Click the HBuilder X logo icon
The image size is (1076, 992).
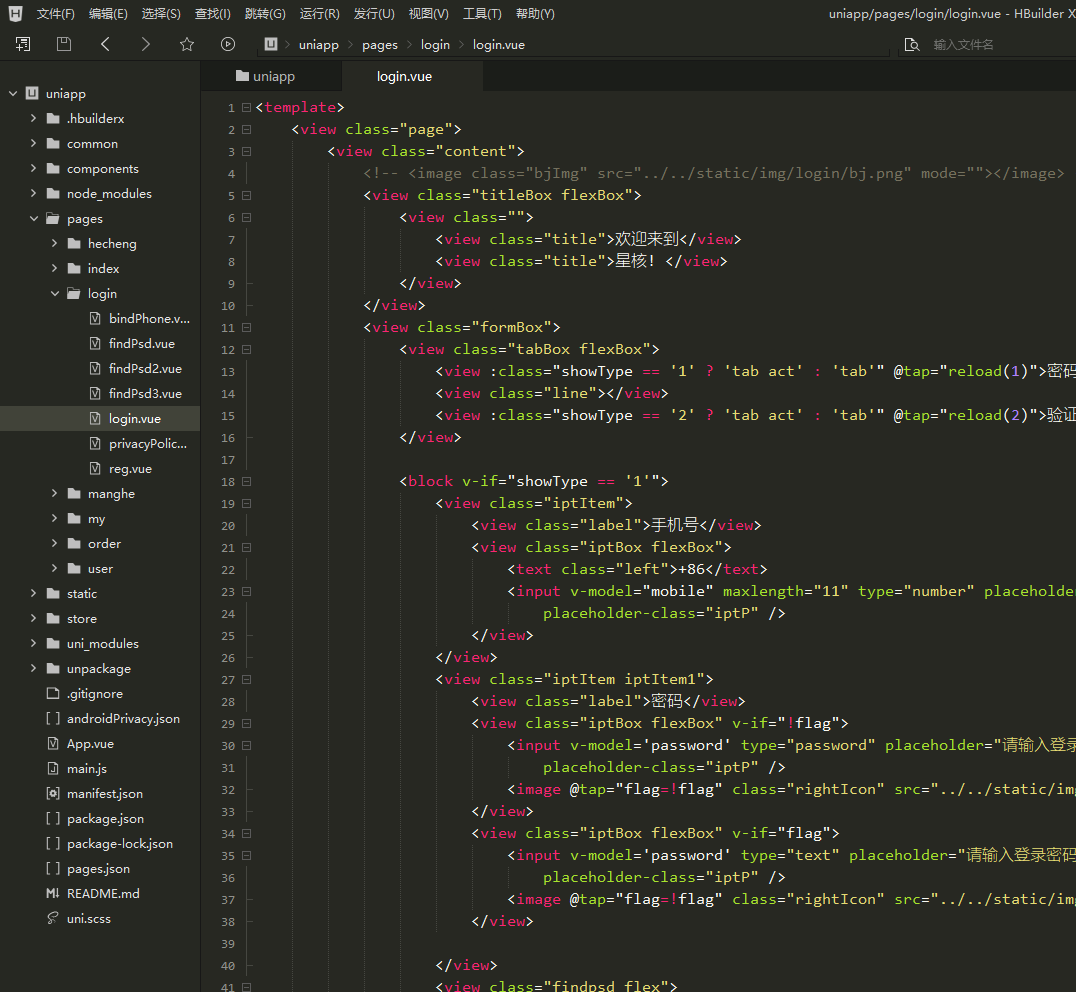(15, 14)
